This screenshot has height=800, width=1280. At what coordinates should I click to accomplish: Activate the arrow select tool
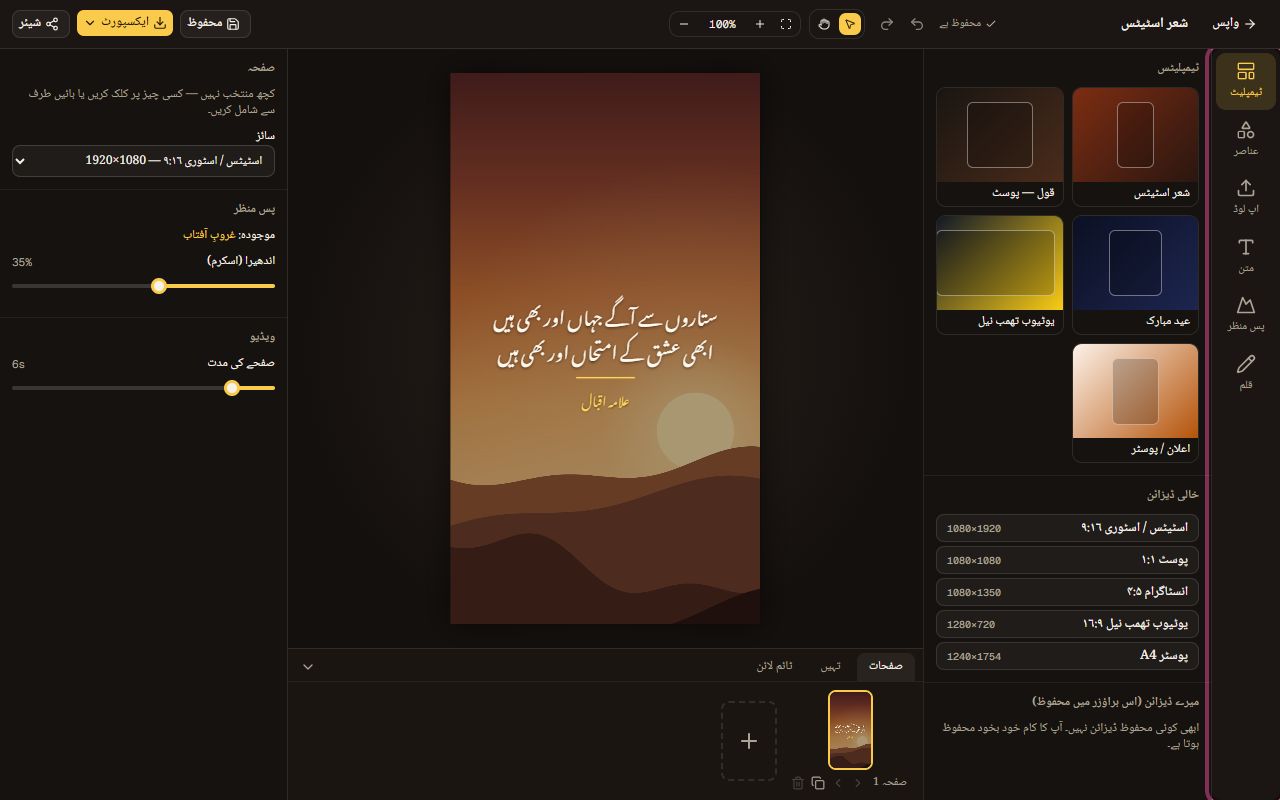tap(850, 24)
